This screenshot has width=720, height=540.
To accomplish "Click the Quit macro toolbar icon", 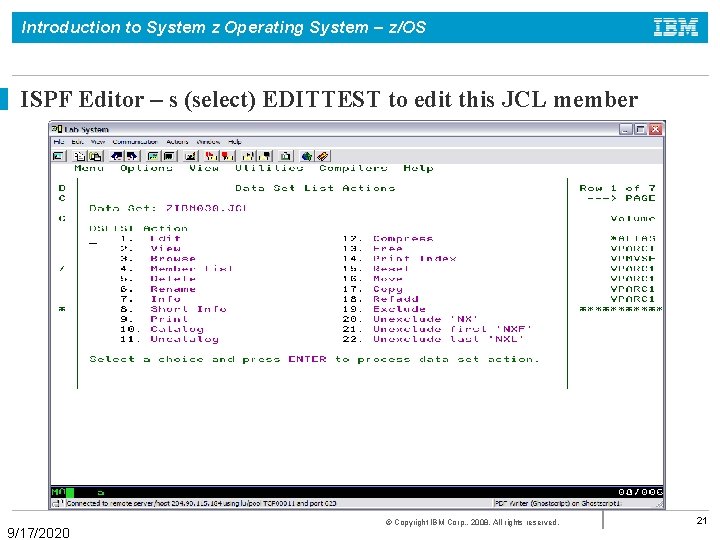I will click(264, 156).
